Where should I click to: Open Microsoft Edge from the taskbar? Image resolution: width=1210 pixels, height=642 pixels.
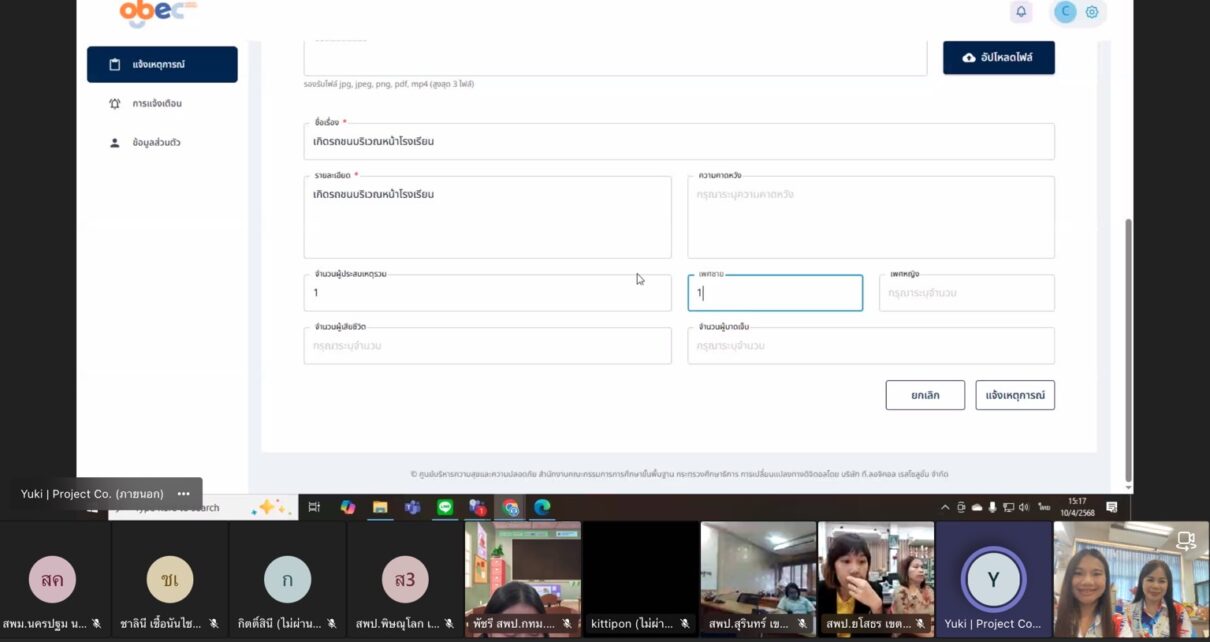pyautogui.click(x=542, y=507)
